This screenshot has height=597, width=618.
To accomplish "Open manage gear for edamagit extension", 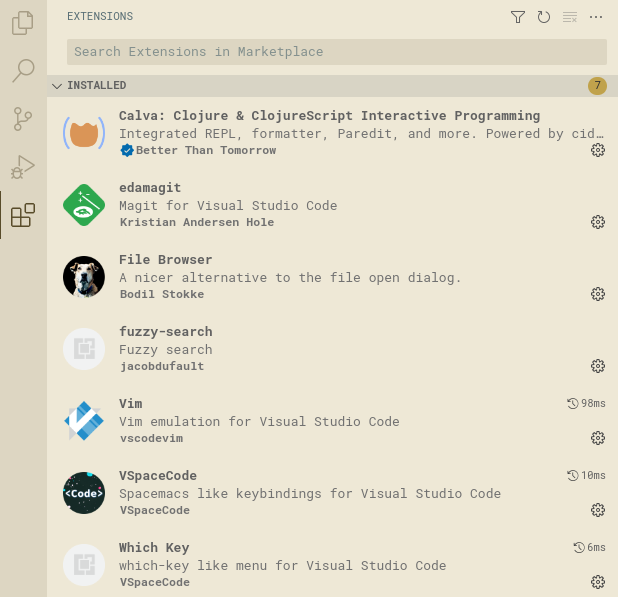I will click(598, 222).
